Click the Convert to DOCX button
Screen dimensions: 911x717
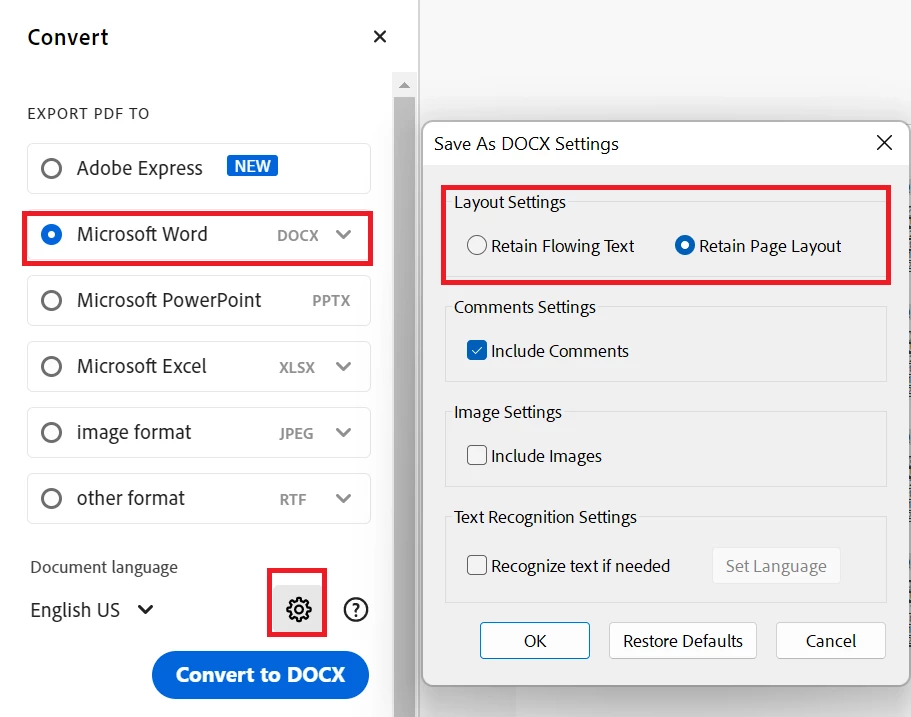point(260,675)
